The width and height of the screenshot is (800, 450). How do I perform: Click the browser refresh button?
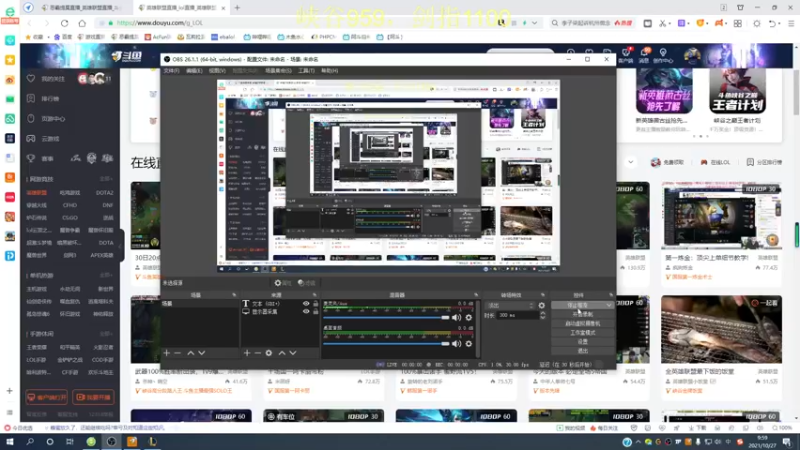[64, 23]
